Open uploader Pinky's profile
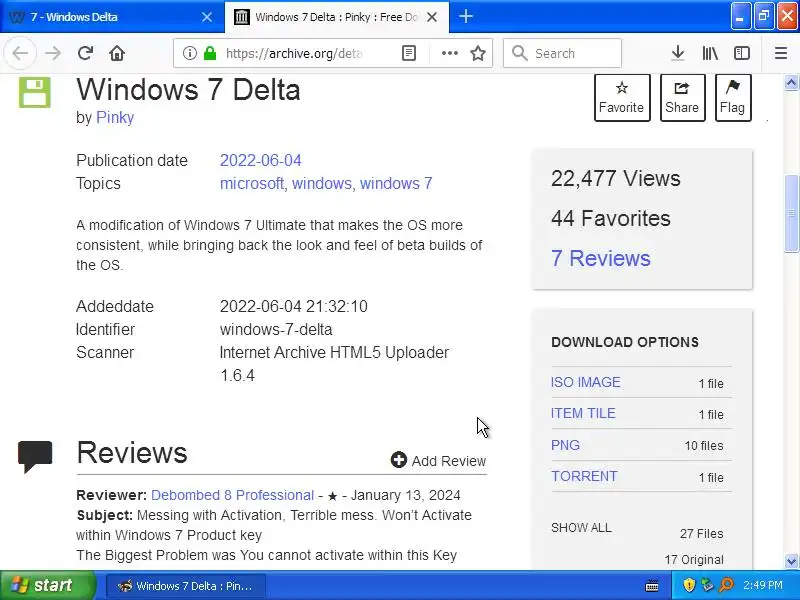Screen dimensions: 800x600 pos(115,117)
